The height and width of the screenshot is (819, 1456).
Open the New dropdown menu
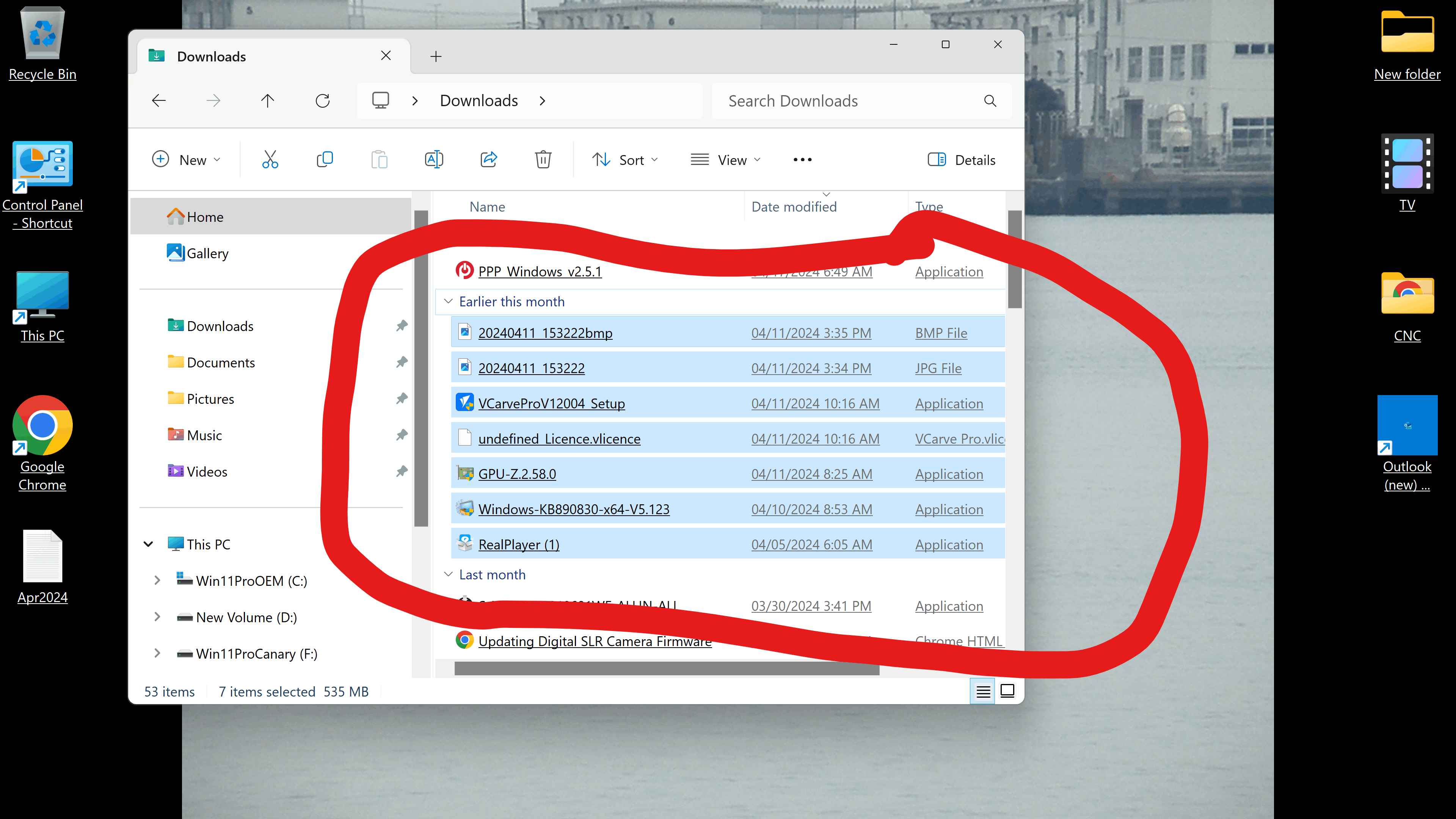click(x=186, y=160)
